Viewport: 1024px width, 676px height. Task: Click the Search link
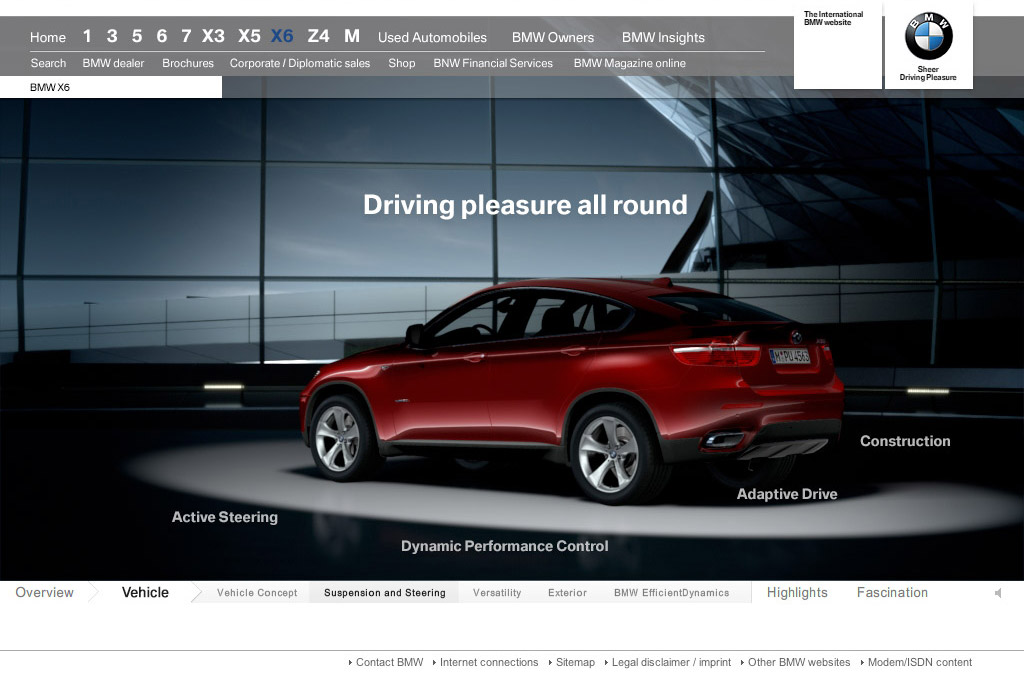point(48,63)
